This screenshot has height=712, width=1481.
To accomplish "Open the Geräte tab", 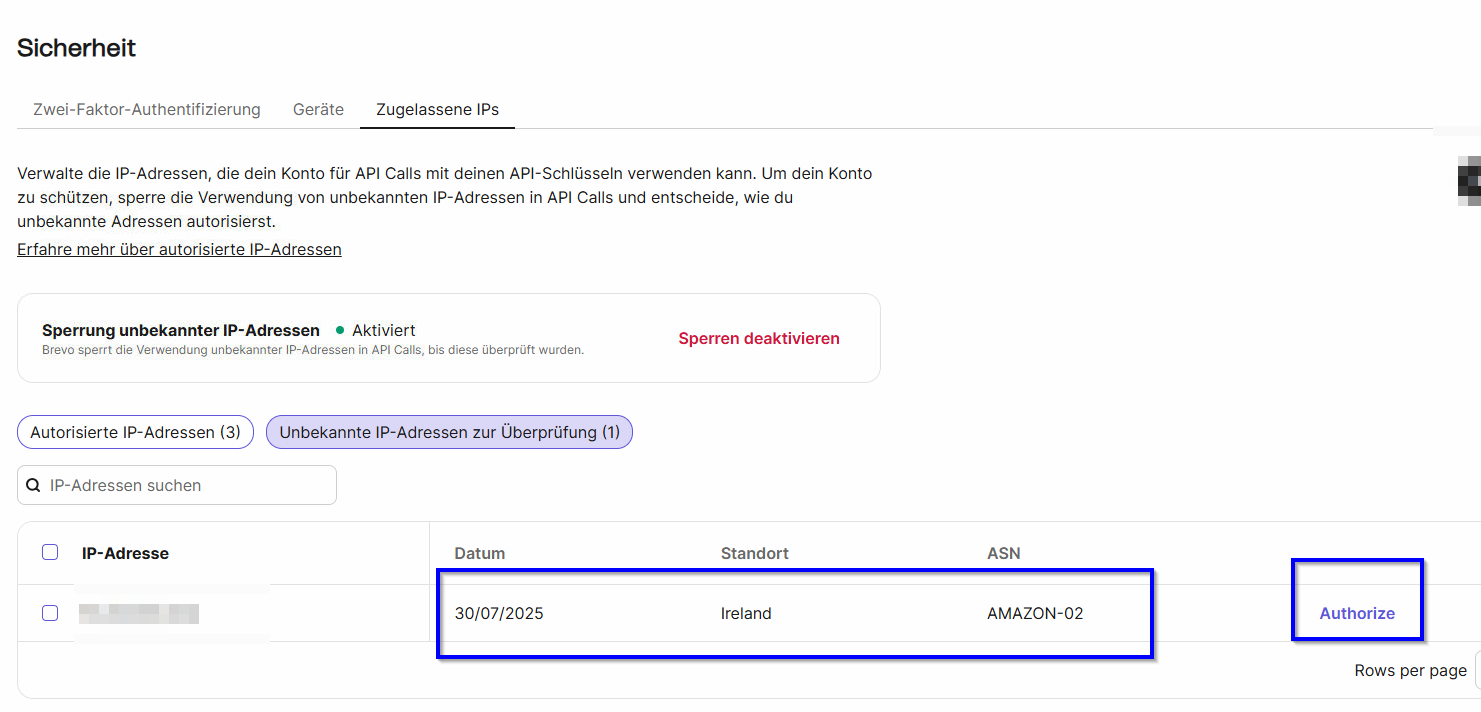I will (318, 109).
